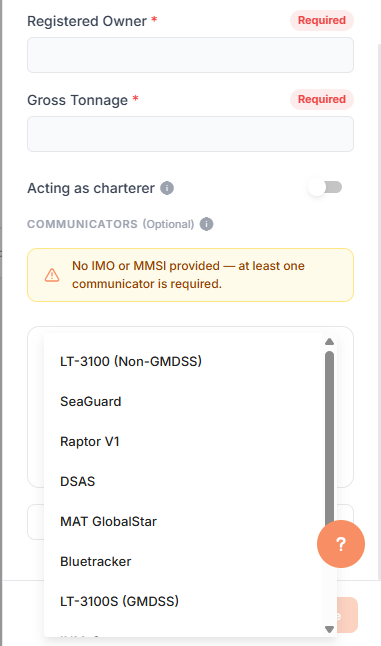Viewport: 381px width, 646px height.
Task: Click the No IMO or MMSI warning message
Action: coord(188,275)
